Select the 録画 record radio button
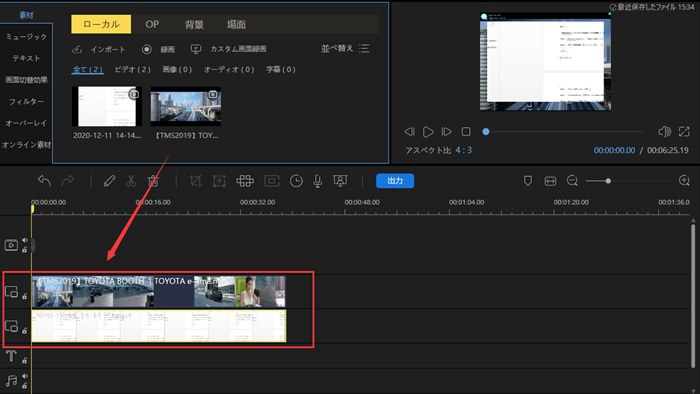Screen dimensions: 700x394 point(146,49)
